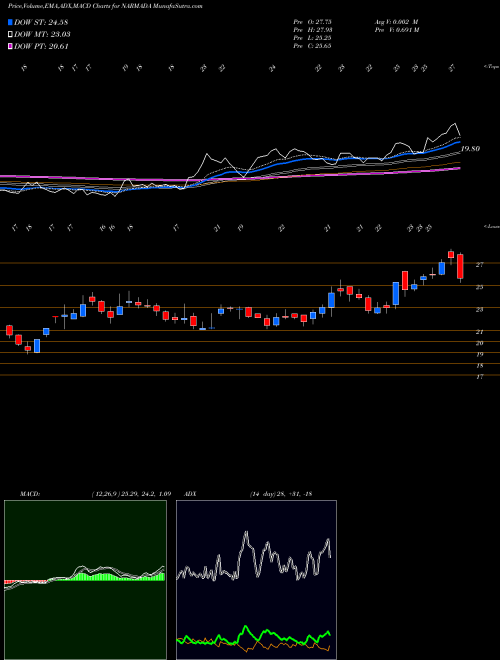This screenshot has height=660, width=500.
Task: Click the 17 price axis label
Action: [479, 377]
